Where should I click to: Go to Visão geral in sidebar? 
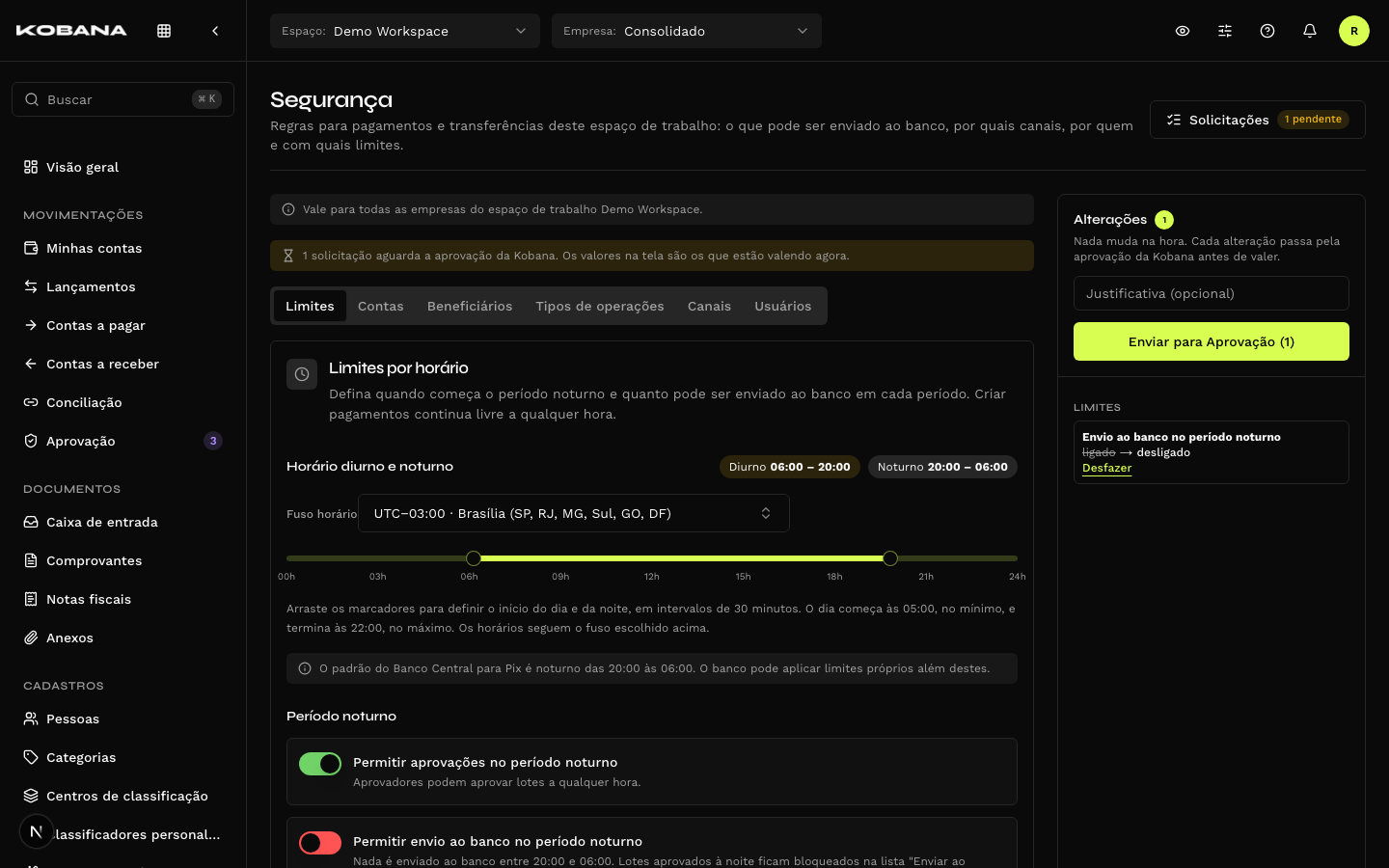[x=123, y=167]
